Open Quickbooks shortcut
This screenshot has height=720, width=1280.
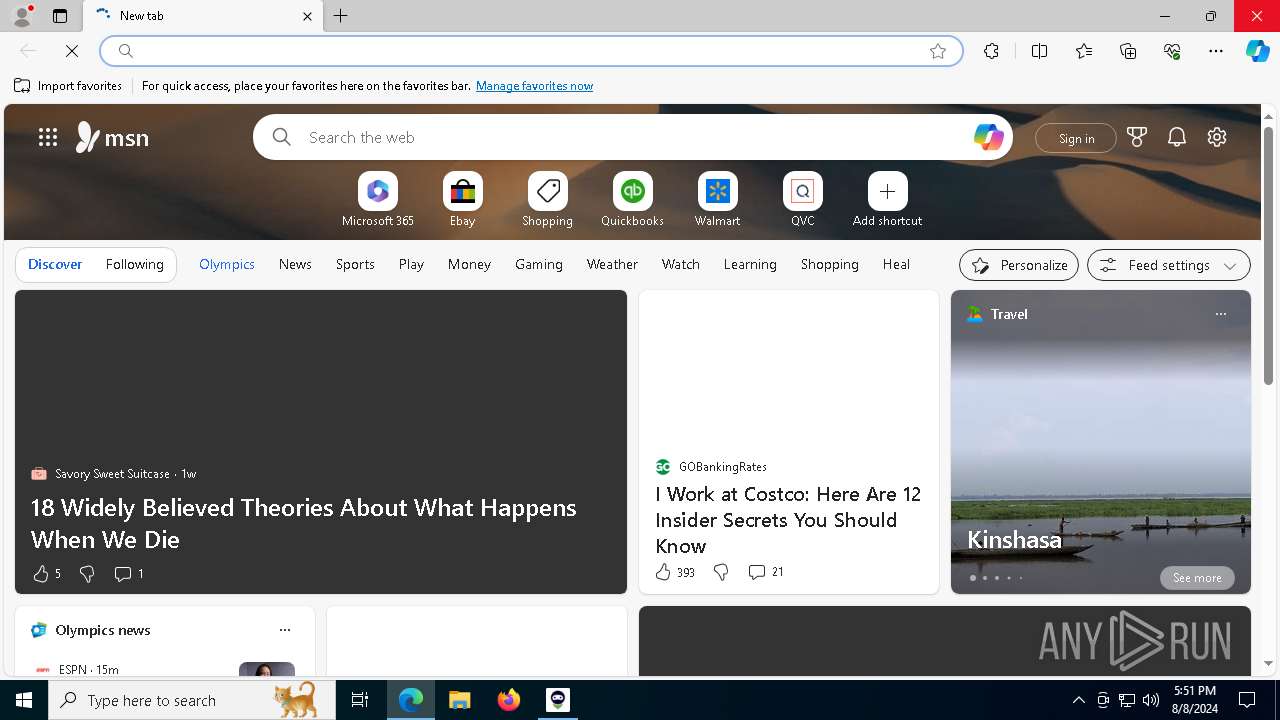(633, 200)
